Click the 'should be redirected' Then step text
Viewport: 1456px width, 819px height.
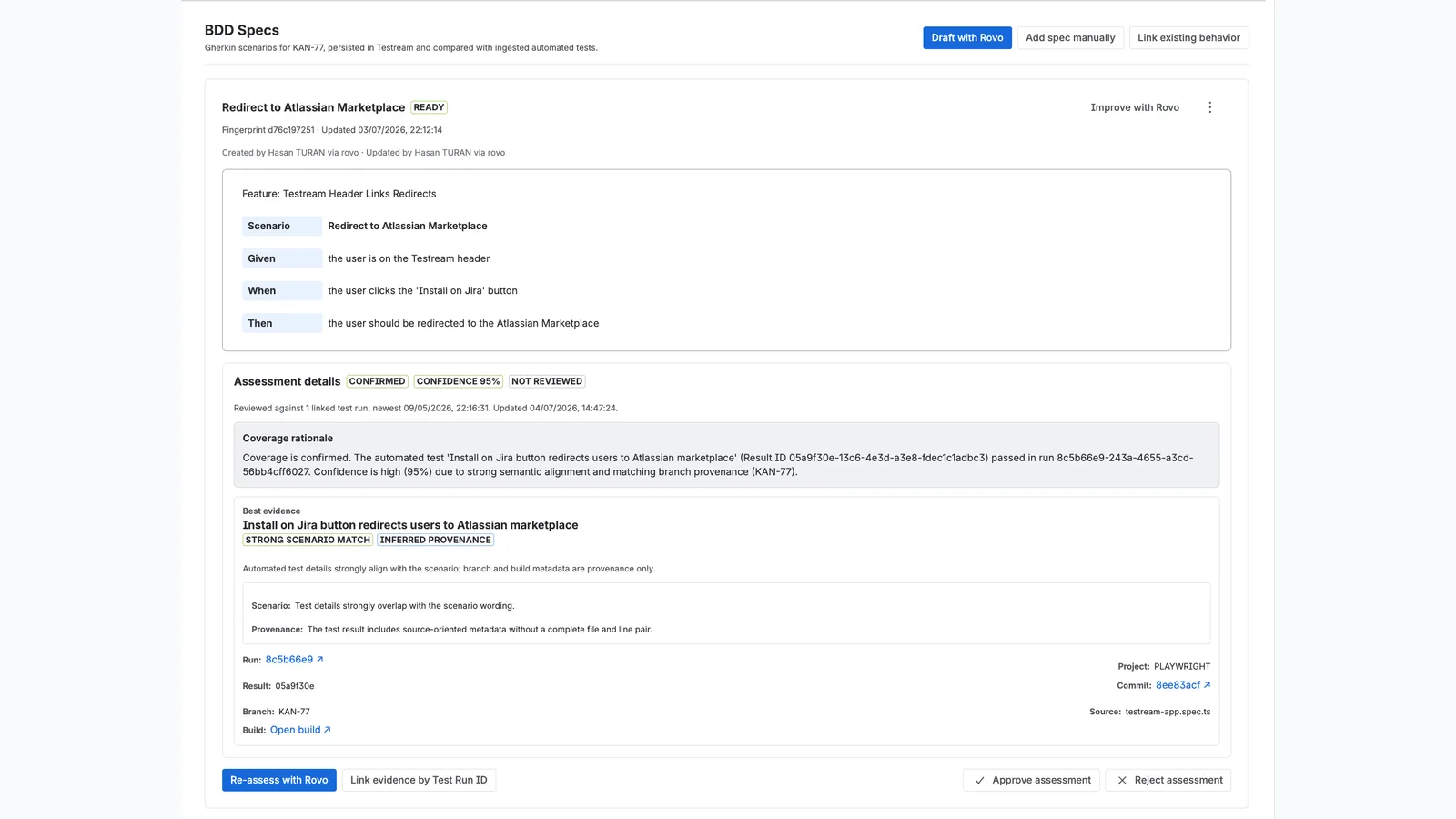pos(463,323)
